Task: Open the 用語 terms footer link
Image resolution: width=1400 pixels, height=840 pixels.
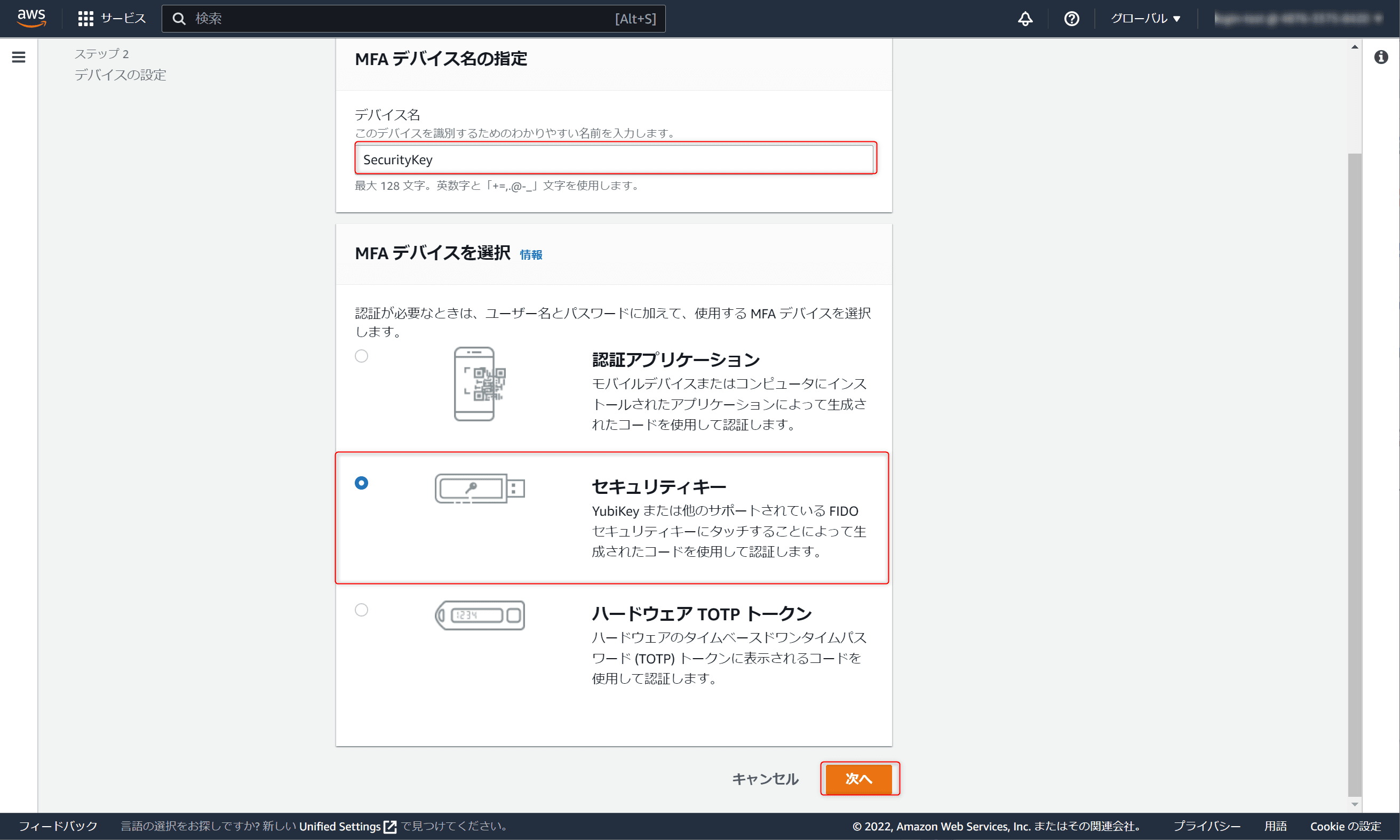Action: 1276,826
